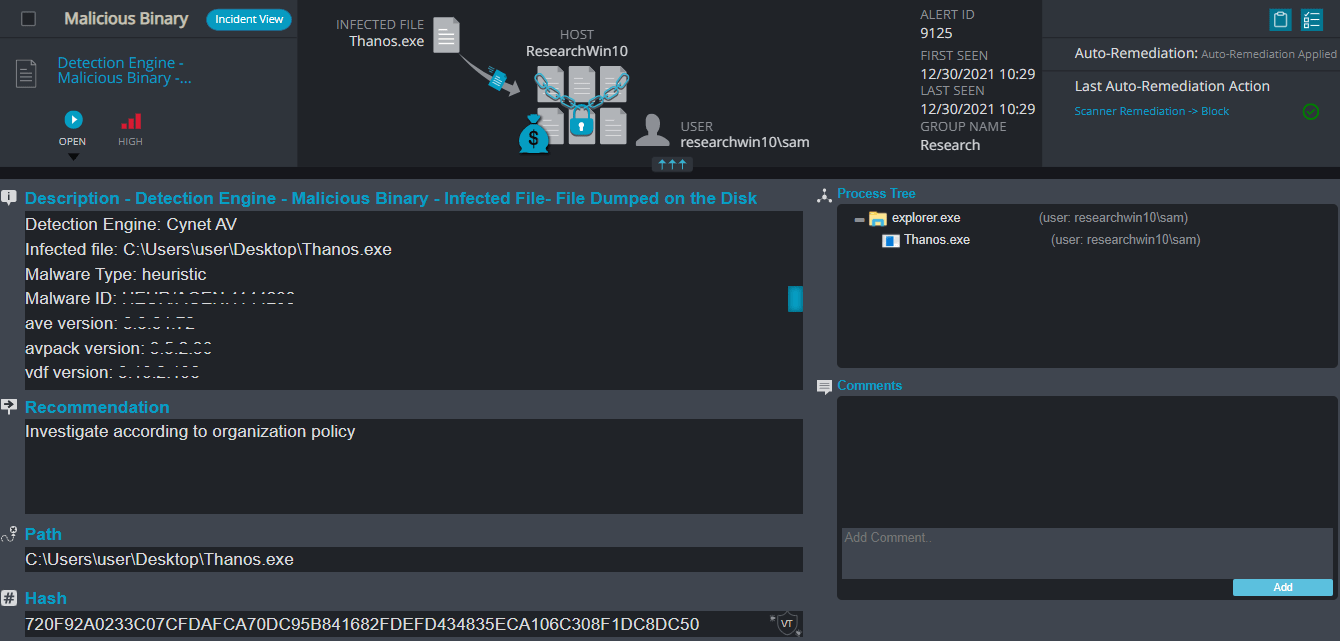The image size is (1340, 641).
Task: Click the Recommendation section arrow icon
Action: 9,406
